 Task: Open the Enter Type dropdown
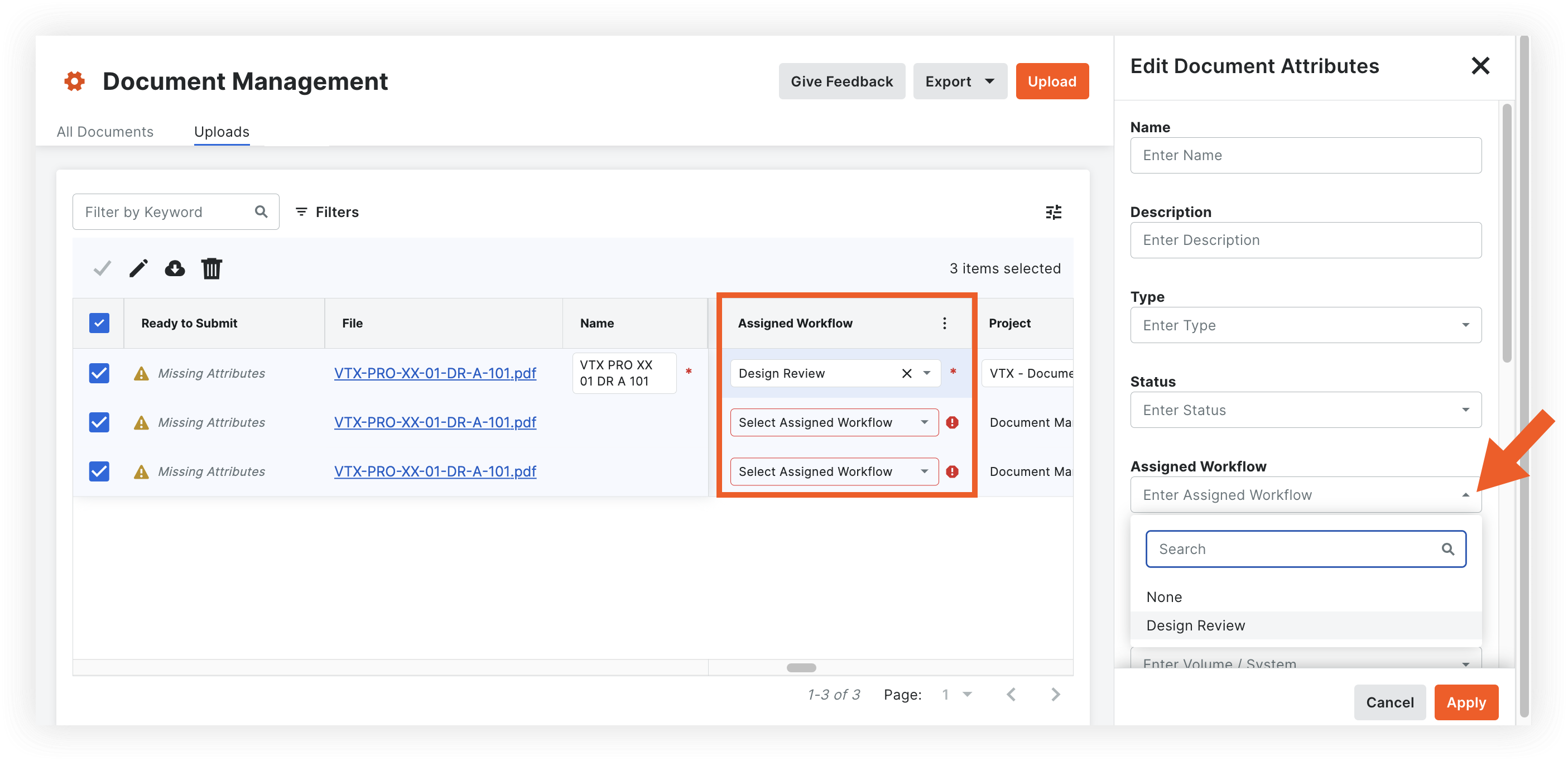[x=1305, y=325]
